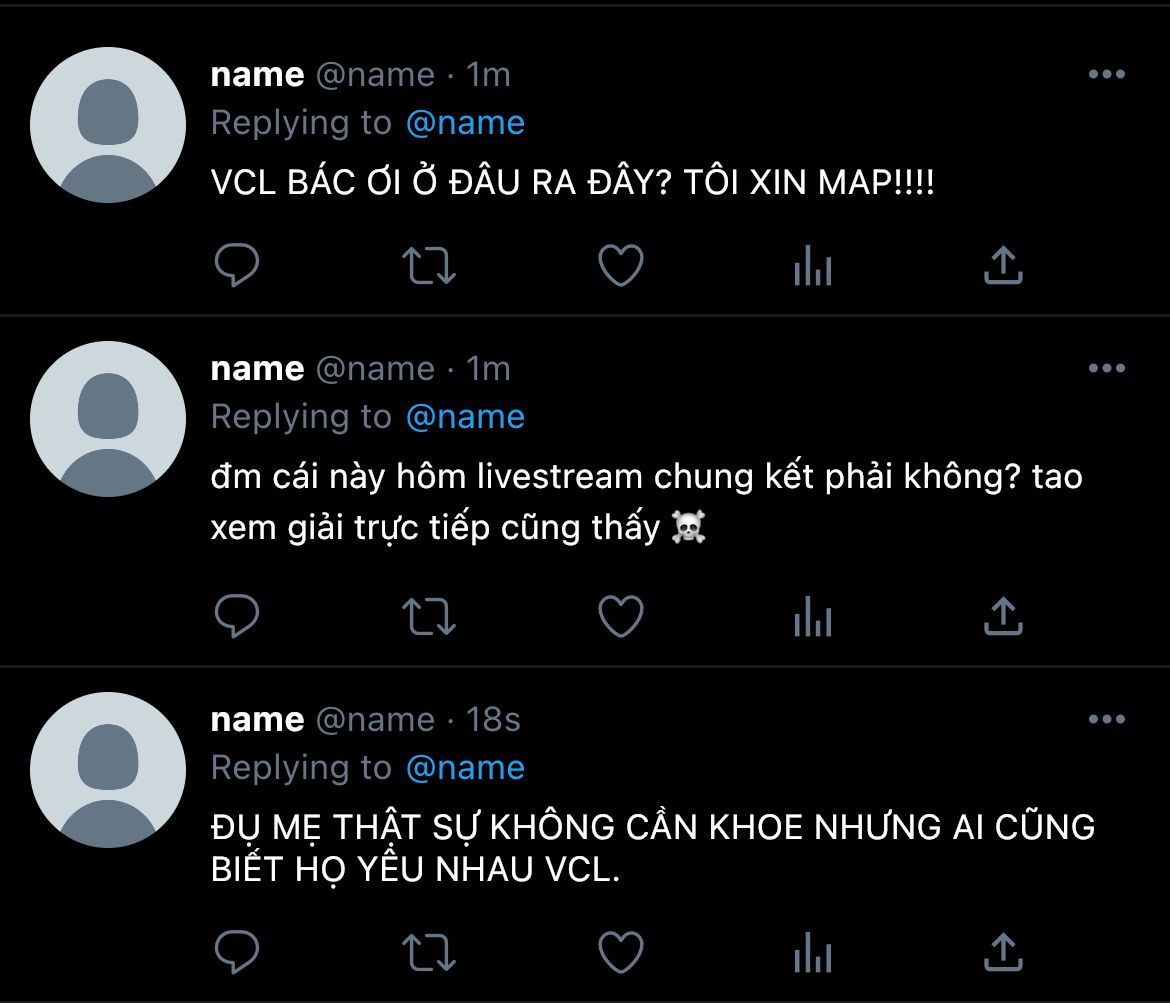Share the livestream chung kết tweet
This screenshot has height=1003, width=1170.
coord(1004,615)
